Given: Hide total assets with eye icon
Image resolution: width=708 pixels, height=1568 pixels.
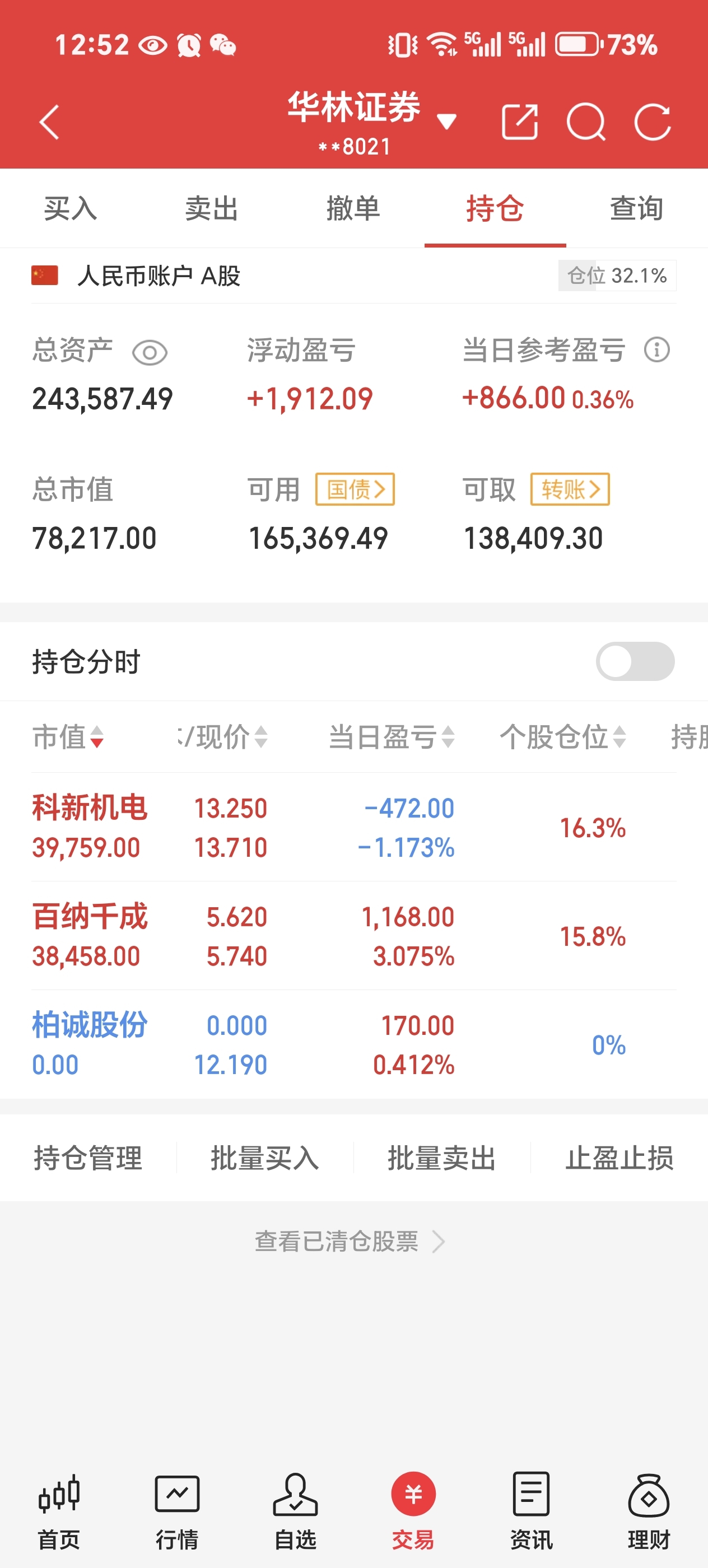Looking at the screenshot, I should coord(150,352).
